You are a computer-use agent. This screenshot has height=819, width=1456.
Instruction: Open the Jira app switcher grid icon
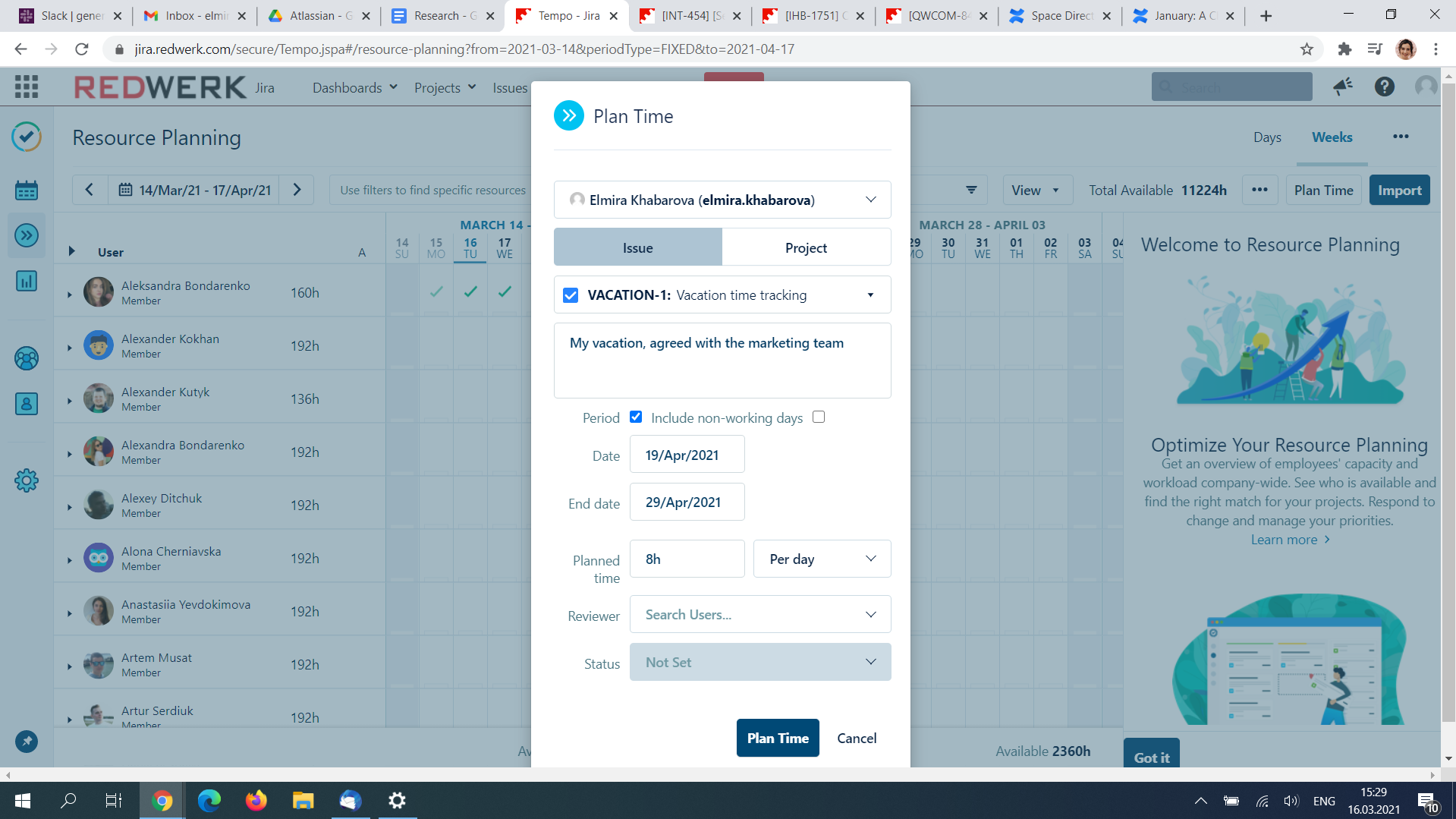pyautogui.click(x=27, y=87)
